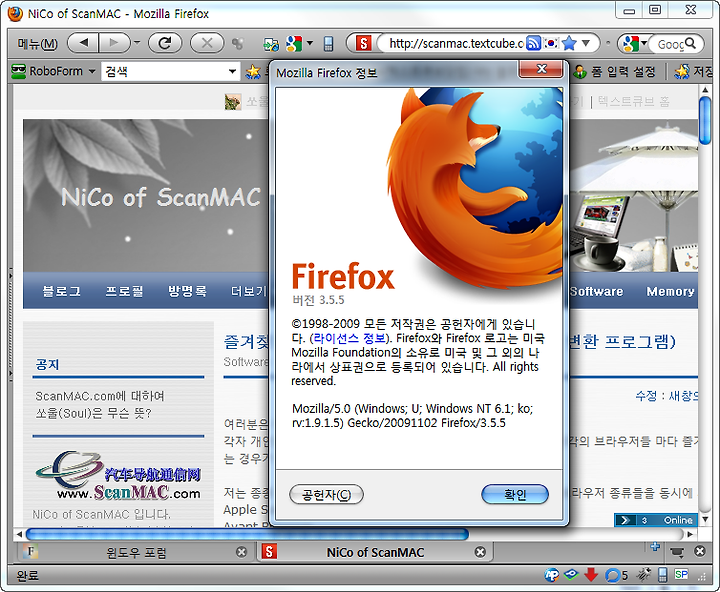This screenshot has width=720, height=592.
Task: Click the 공헌자(C) button
Action: [326, 495]
